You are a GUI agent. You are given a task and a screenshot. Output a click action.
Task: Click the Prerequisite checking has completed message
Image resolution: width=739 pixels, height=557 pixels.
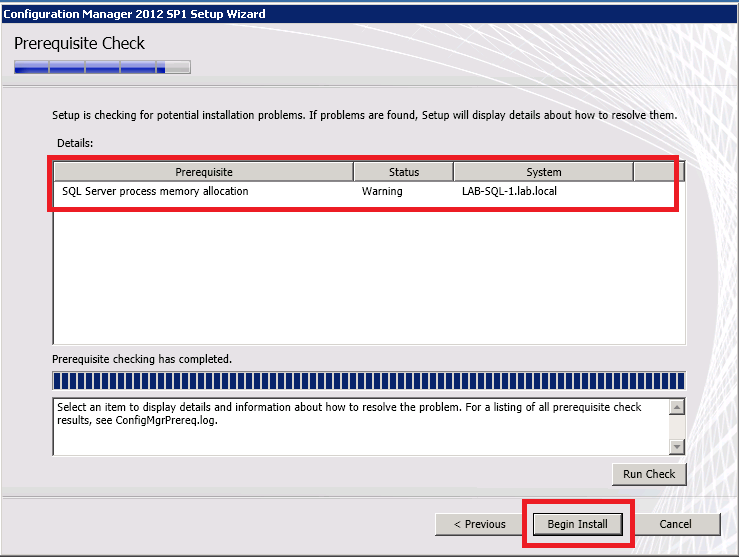pos(142,359)
